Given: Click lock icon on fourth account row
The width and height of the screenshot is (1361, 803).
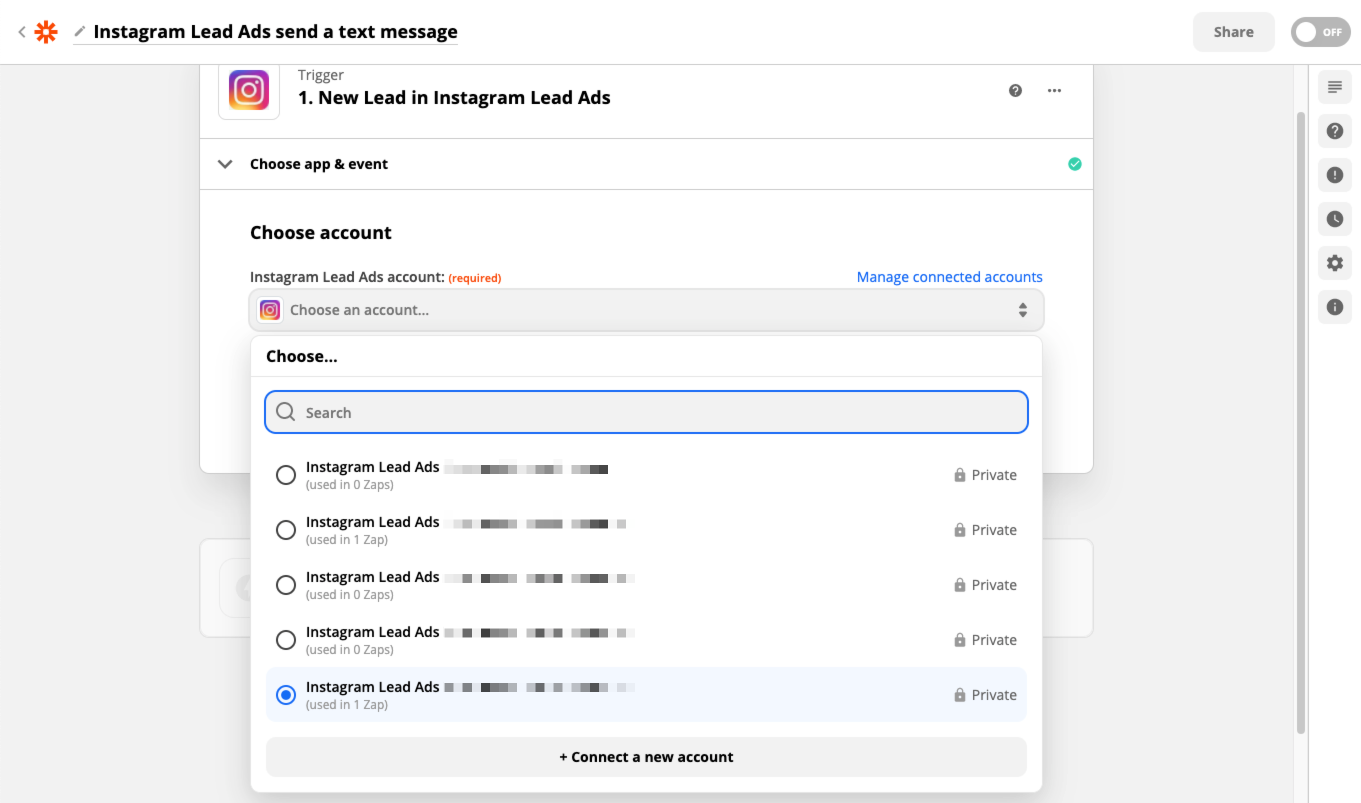Looking at the screenshot, I should coord(960,640).
